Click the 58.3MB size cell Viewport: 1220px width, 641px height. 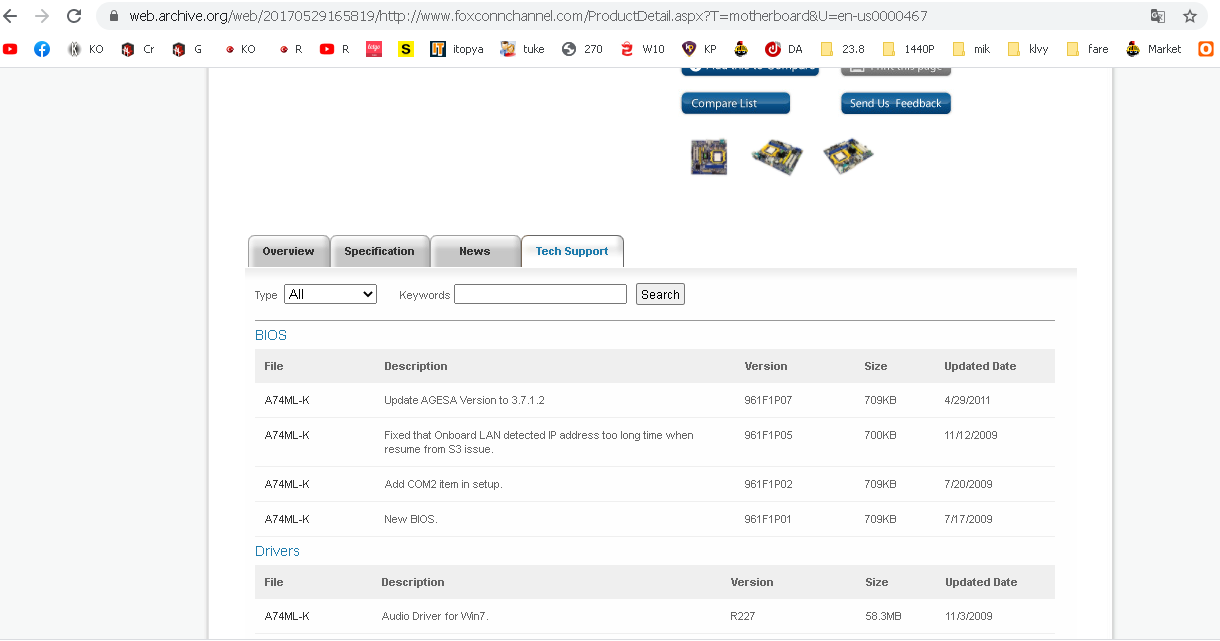(x=882, y=616)
